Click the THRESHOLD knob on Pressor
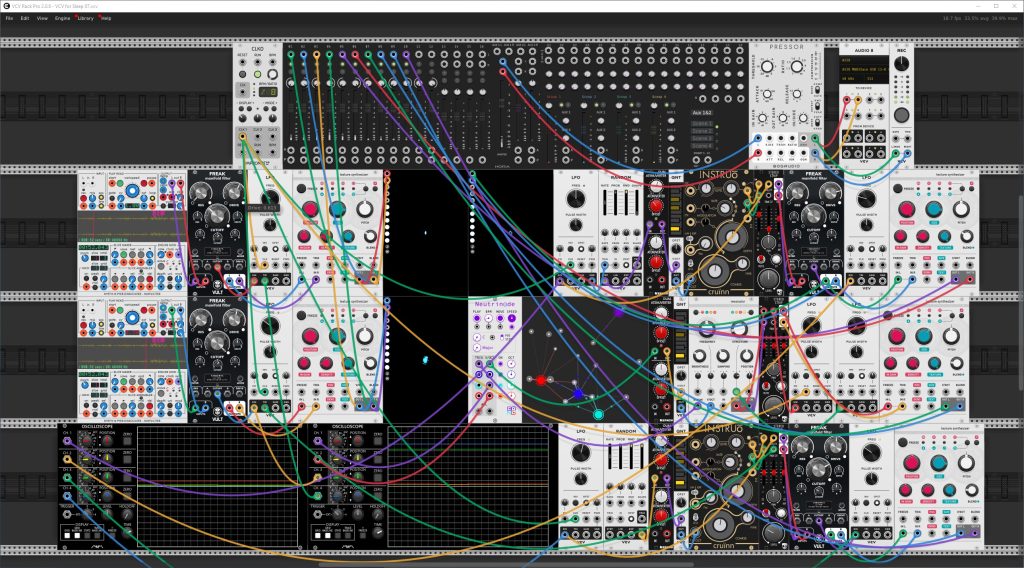Image resolution: width=1024 pixels, height=568 pixels. coord(767,67)
